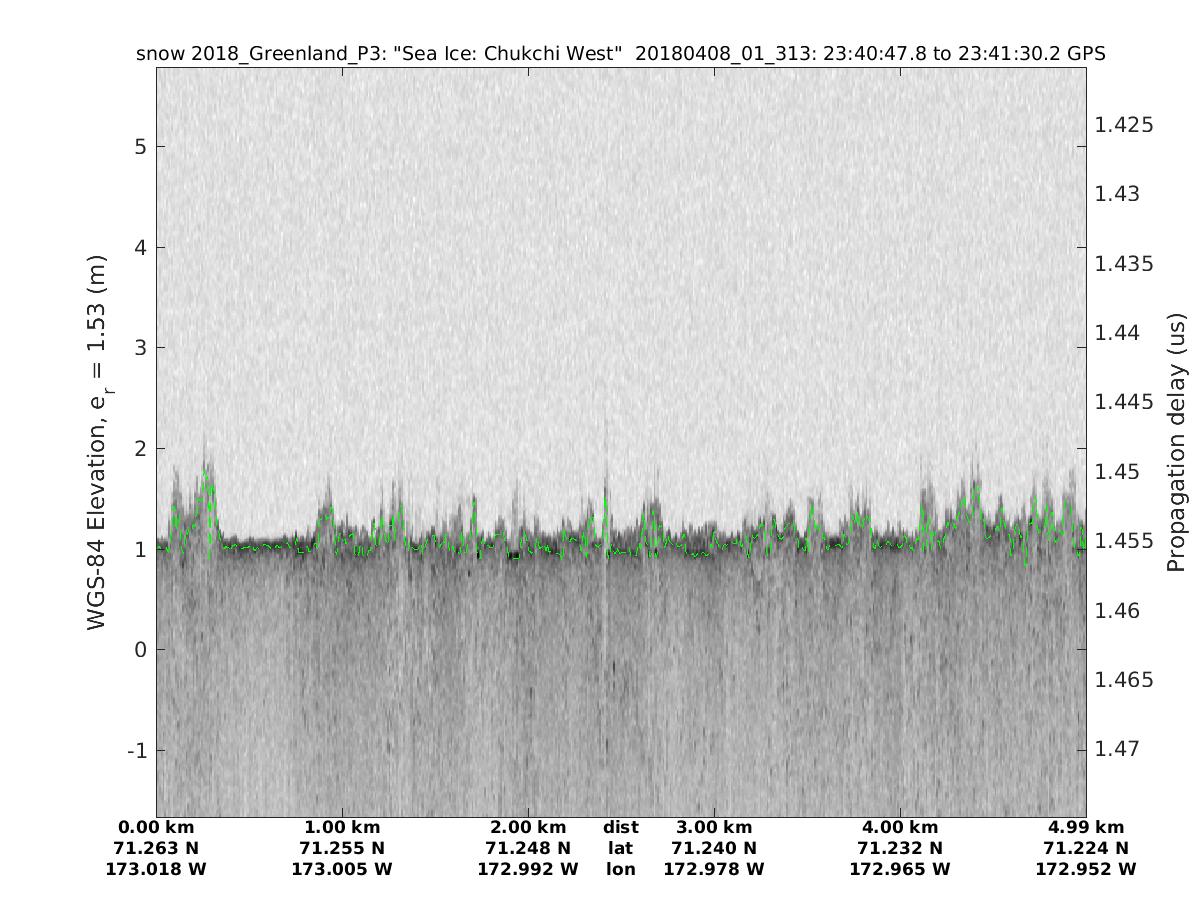Viewport: 1200px width, 900px height.
Task: Click the bright vertical streak below the 'dist' position
Action: 606,640
